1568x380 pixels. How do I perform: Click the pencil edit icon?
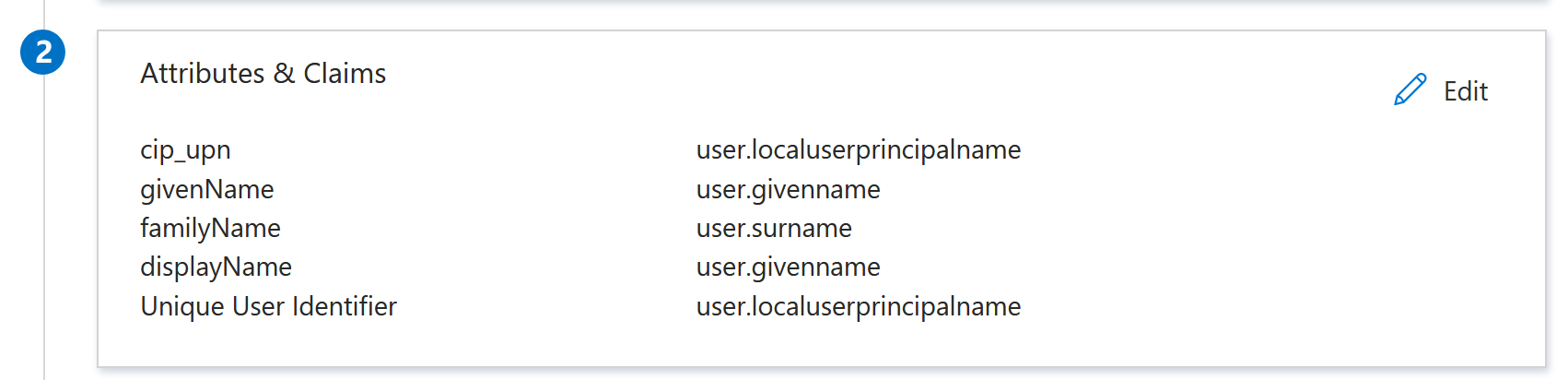point(1410,90)
